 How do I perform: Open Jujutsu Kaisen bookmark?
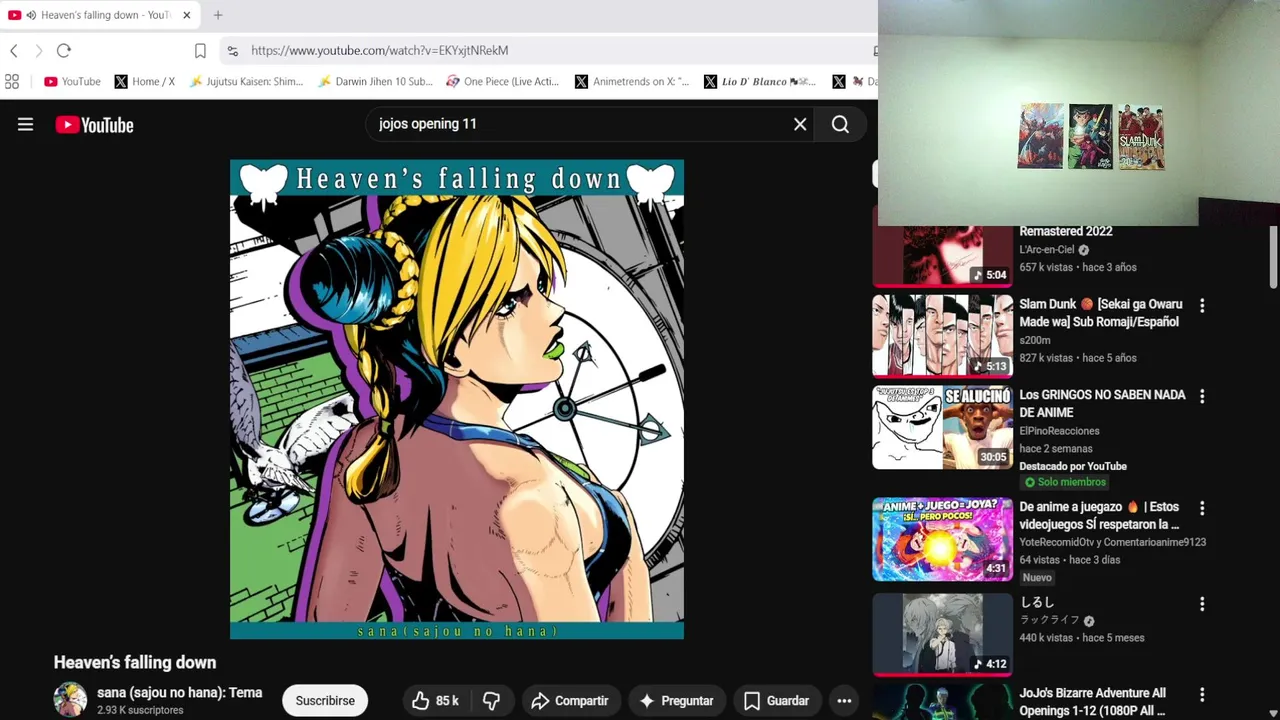click(246, 82)
